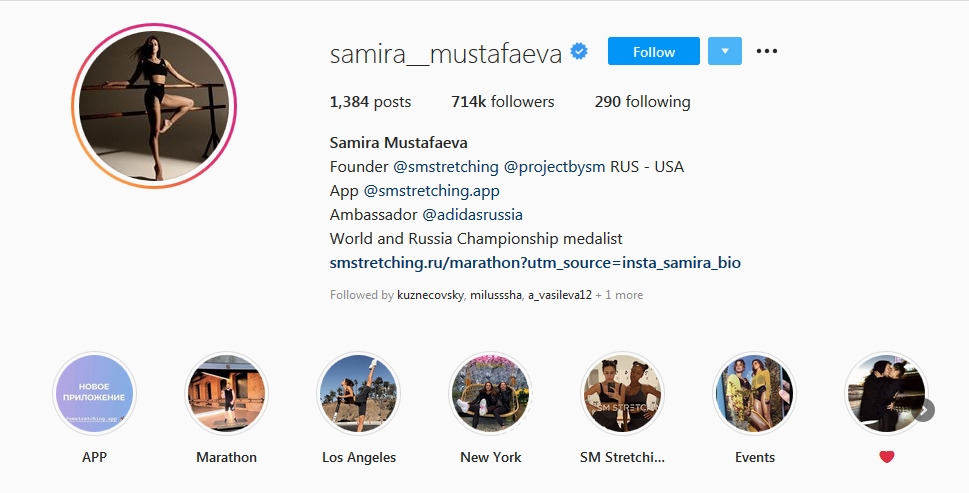Expand suggested accounts dropdown arrow

tap(725, 51)
